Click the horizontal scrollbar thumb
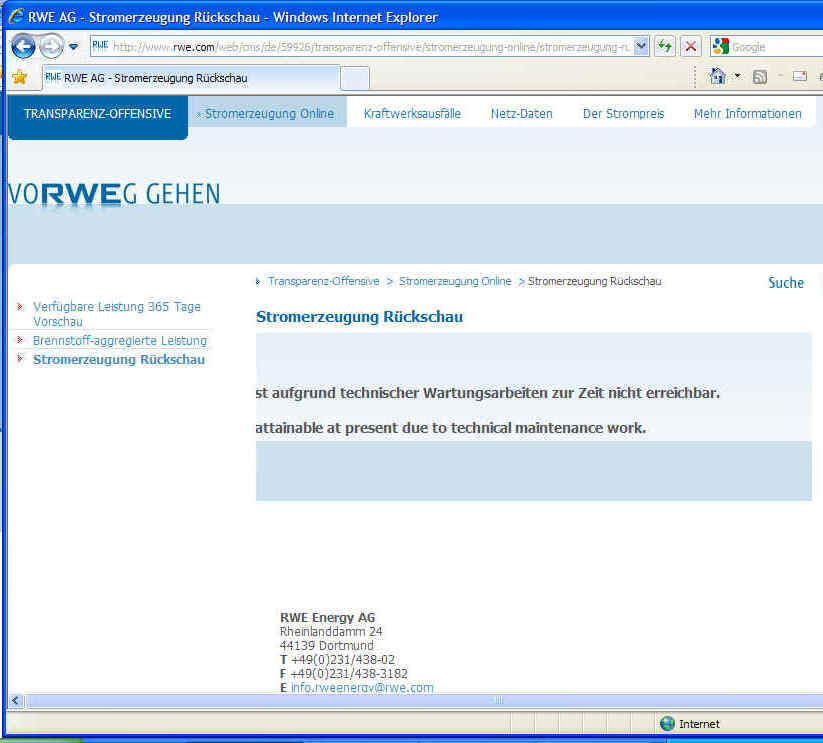 [x=499, y=700]
